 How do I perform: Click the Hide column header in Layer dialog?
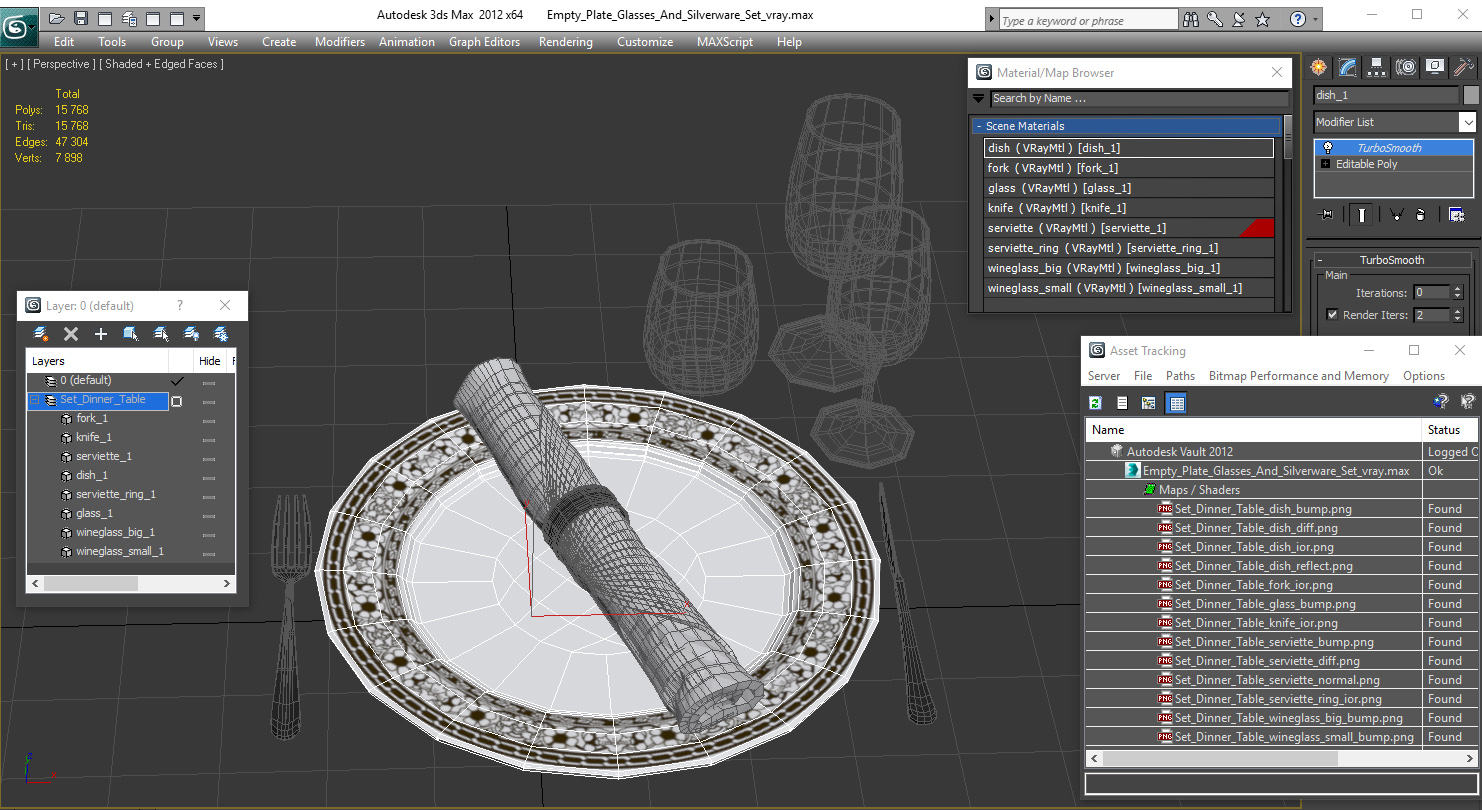pos(210,361)
